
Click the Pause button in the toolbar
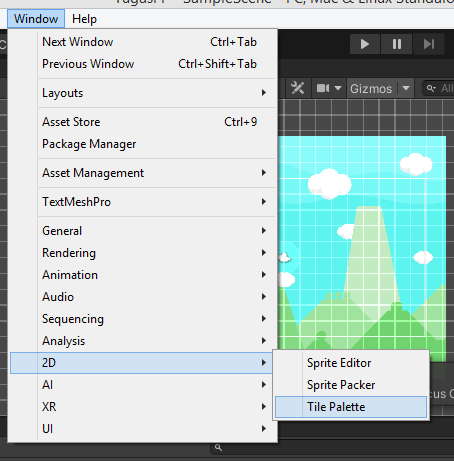pyautogui.click(x=397, y=44)
